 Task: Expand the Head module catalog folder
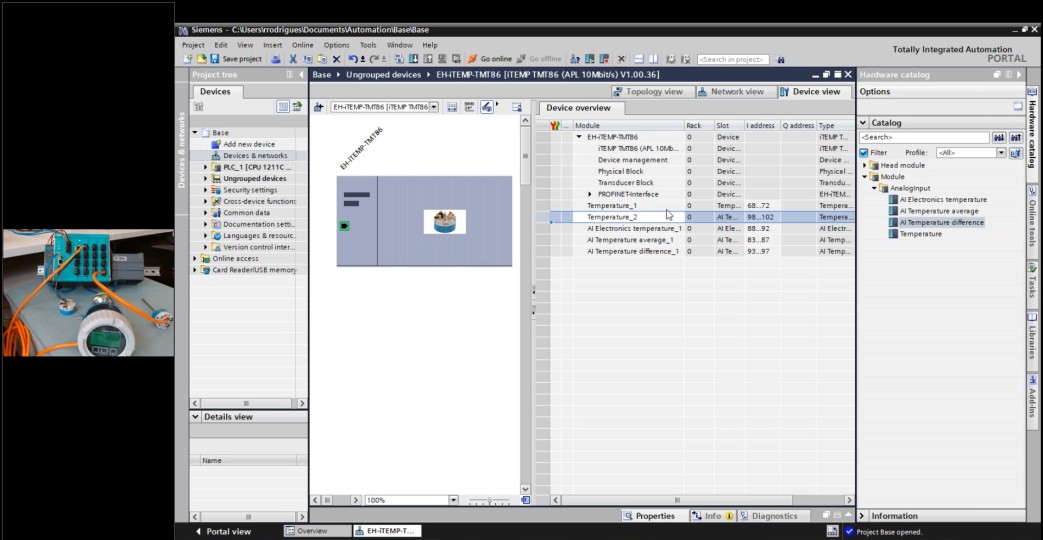click(x=865, y=165)
